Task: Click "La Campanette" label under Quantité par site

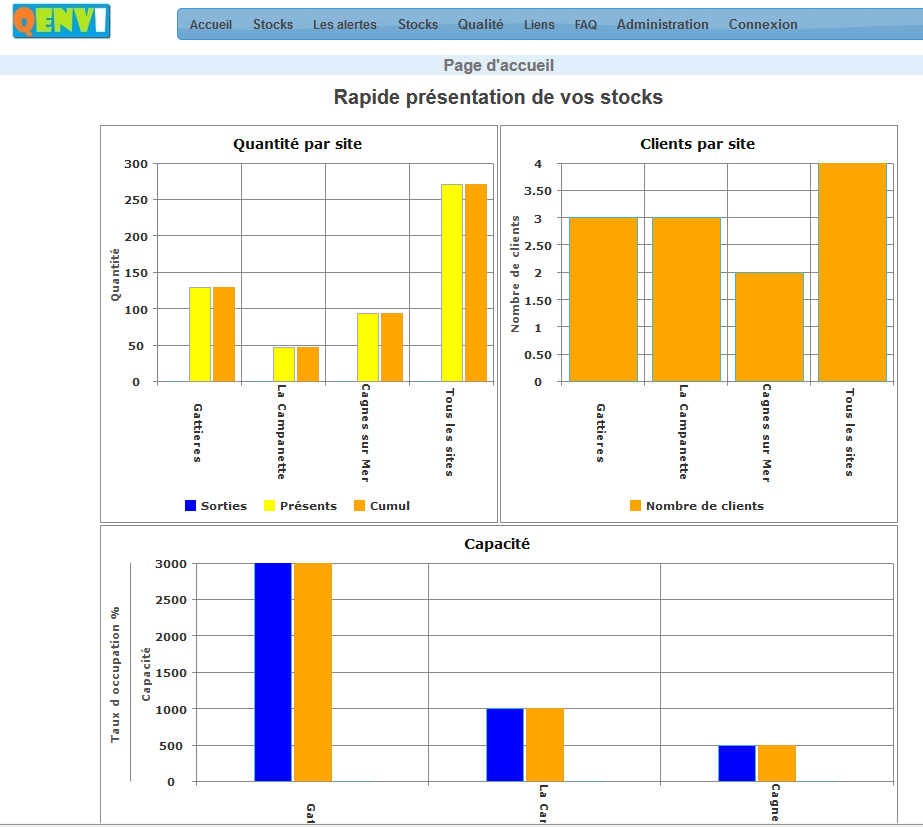Action: [x=281, y=431]
